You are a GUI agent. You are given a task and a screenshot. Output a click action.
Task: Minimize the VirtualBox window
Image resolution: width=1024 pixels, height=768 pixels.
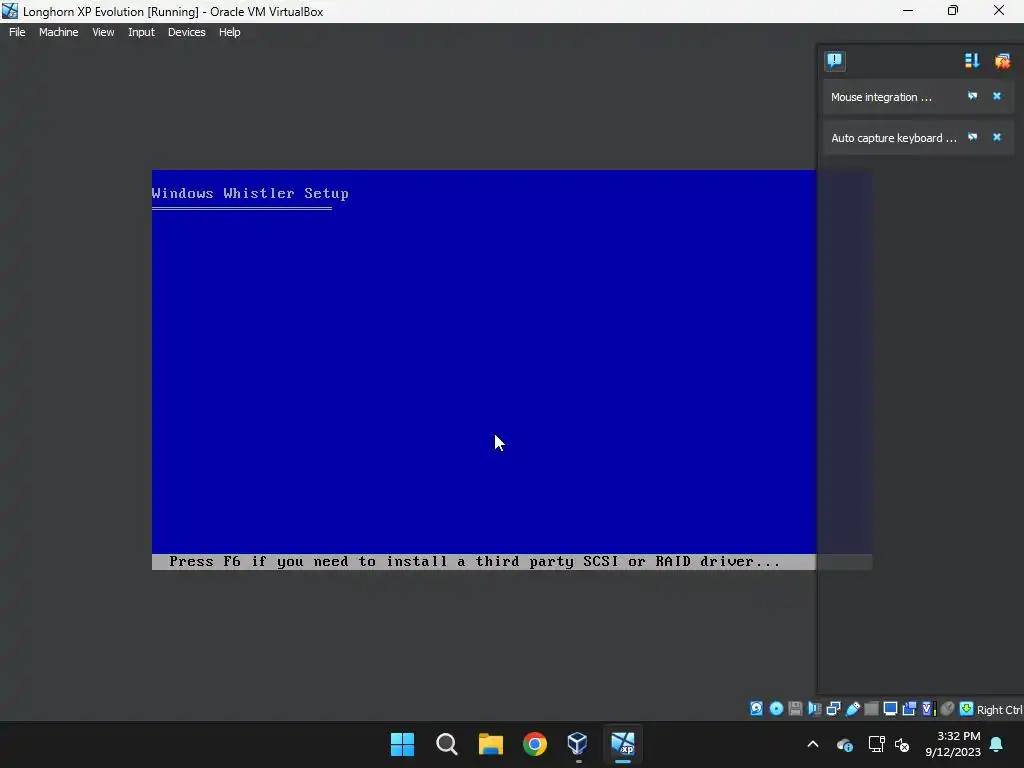click(x=908, y=10)
